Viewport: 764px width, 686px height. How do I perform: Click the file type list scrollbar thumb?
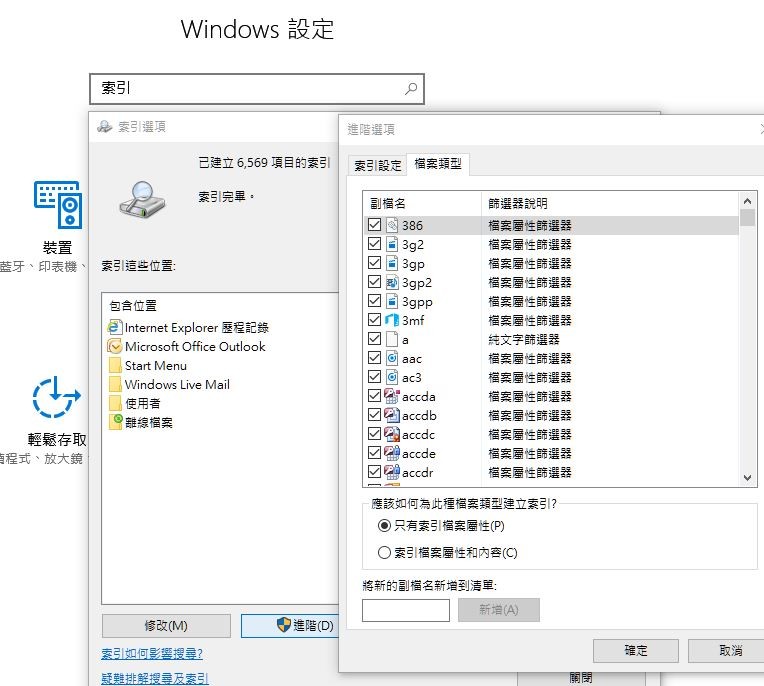[x=747, y=217]
